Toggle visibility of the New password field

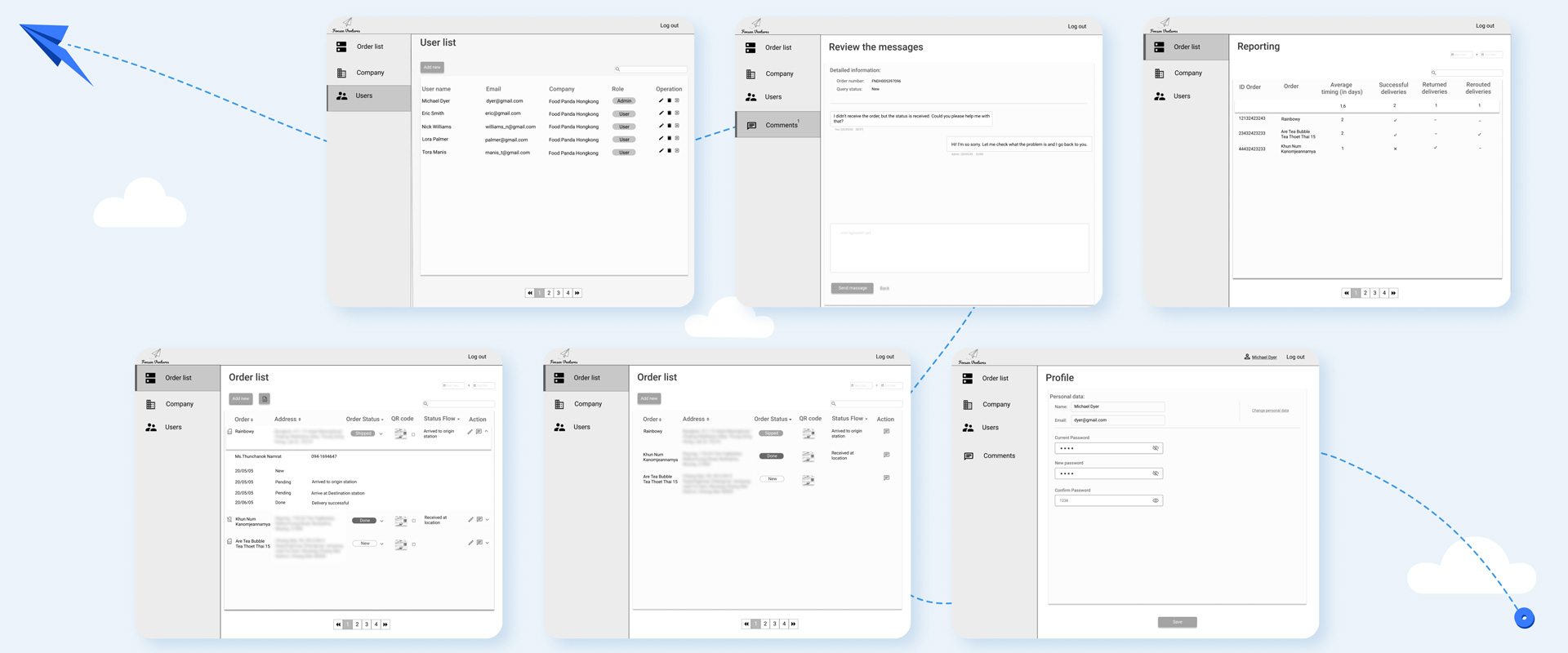(1156, 473)
